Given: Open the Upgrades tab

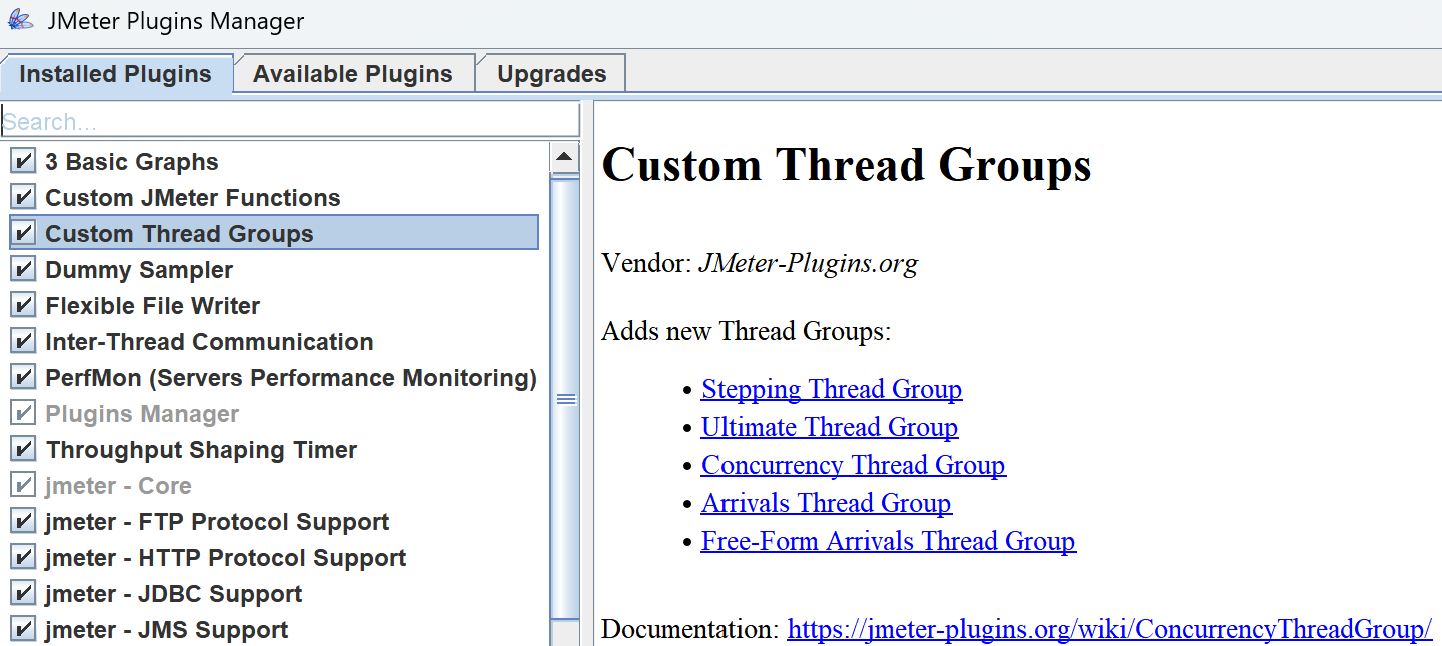Looking at the screenshot, I should point(551,74).
